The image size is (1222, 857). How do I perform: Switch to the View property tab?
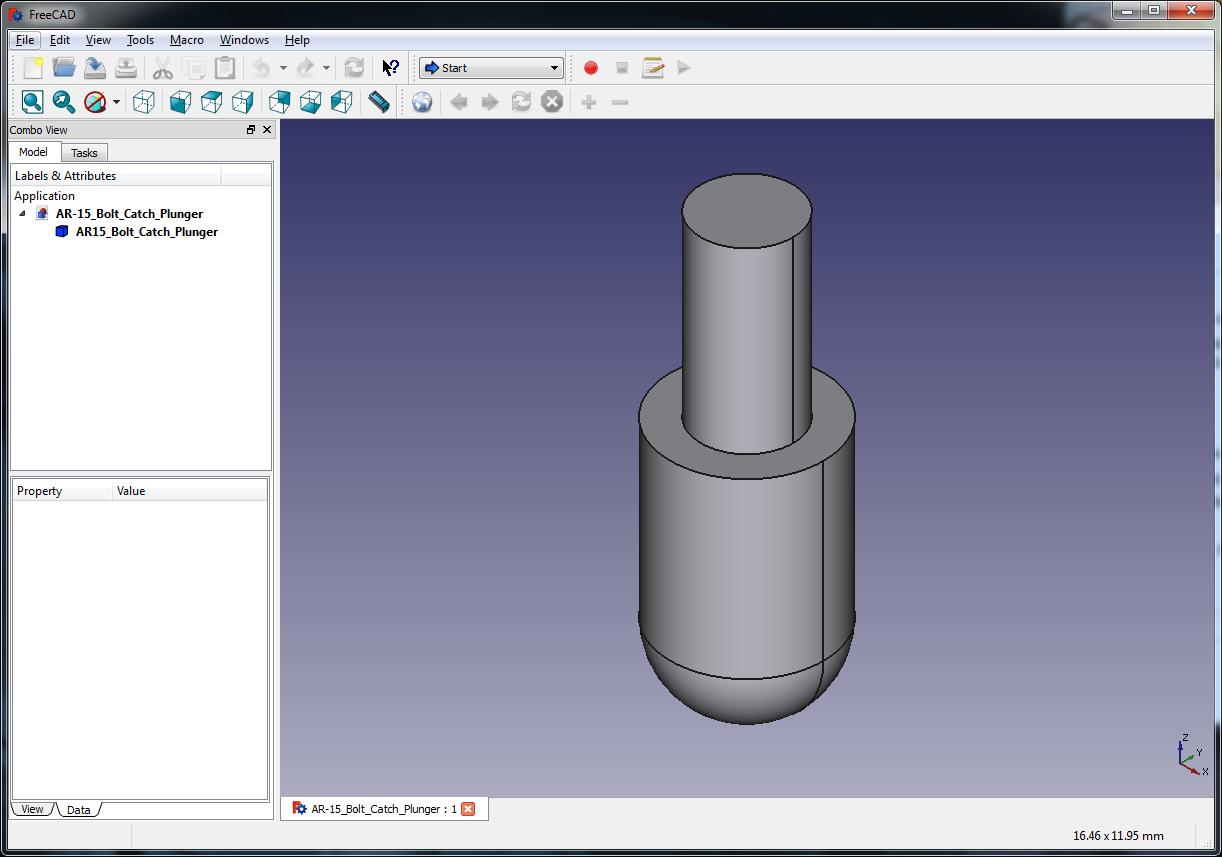32,809
